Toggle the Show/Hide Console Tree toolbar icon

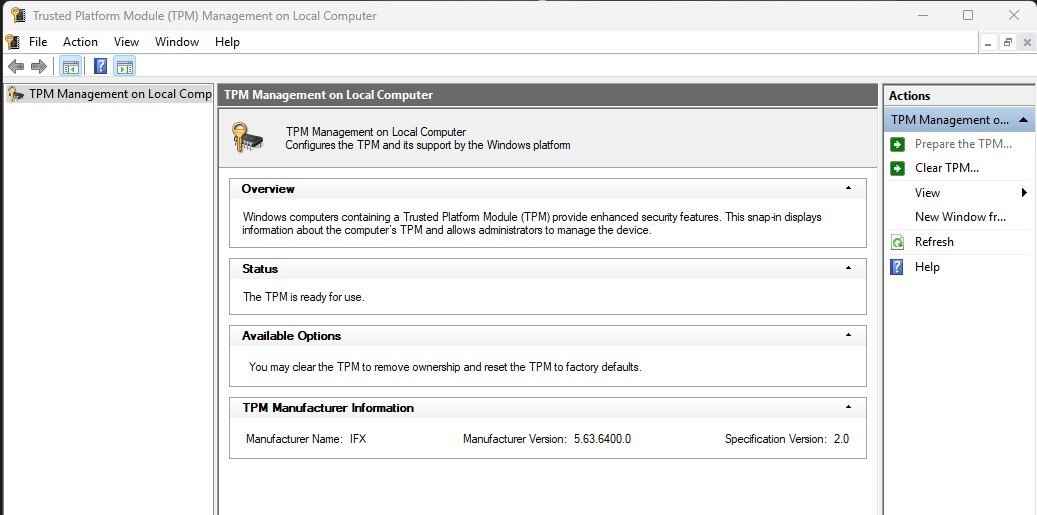coord(71,66)
